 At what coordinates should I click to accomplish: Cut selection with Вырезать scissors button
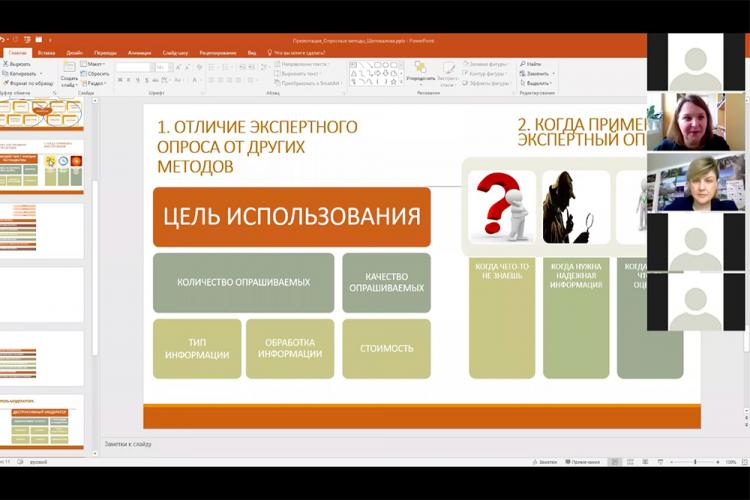17,64
